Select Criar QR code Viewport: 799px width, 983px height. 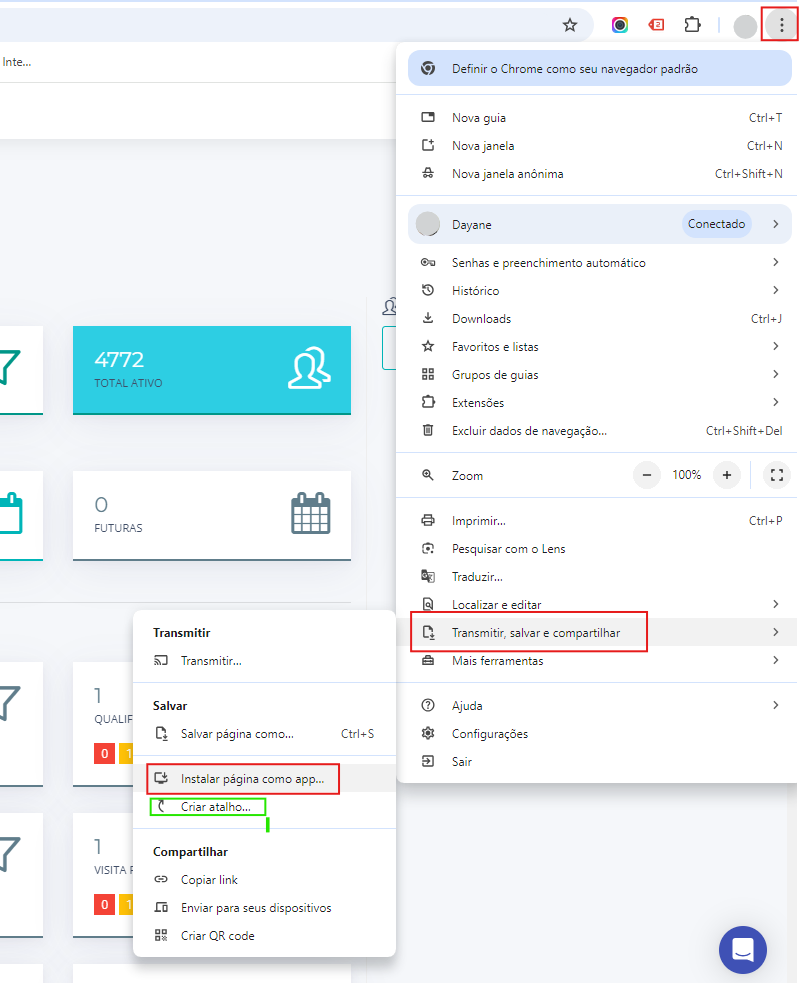pyautogui.click(x=217, y=936)
